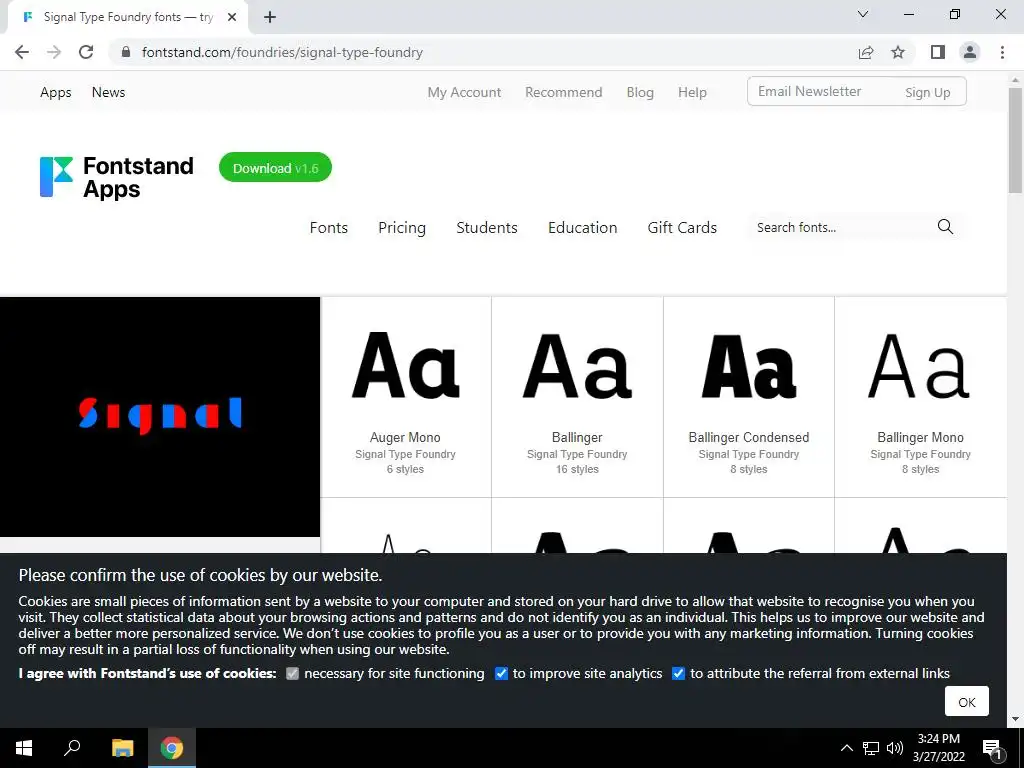Click the padlock site info icon
Image resolution: width=1024 pixels, height=768 pixels.
(x=126, y=52)
